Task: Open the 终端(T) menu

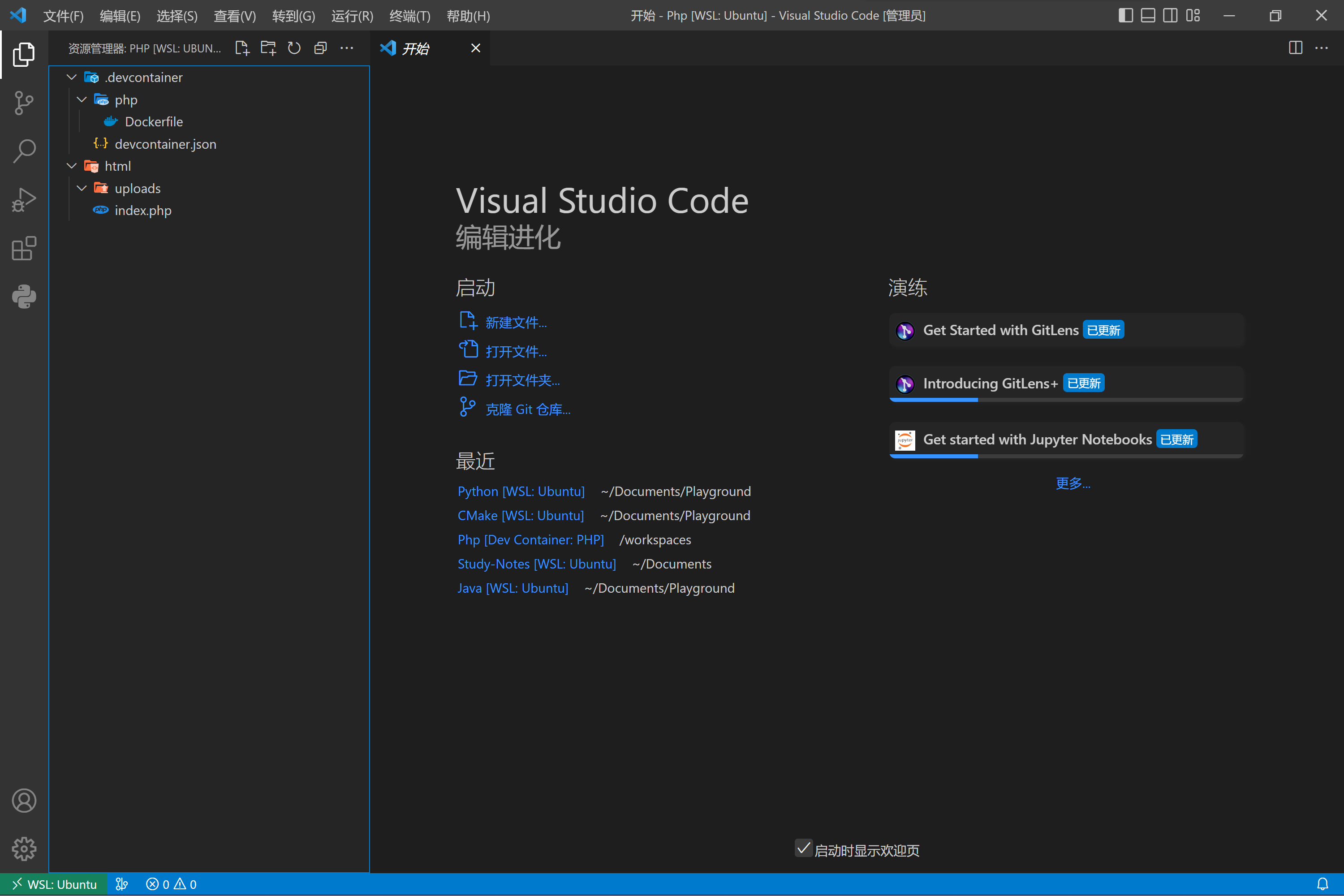Action: pos(409,16)
